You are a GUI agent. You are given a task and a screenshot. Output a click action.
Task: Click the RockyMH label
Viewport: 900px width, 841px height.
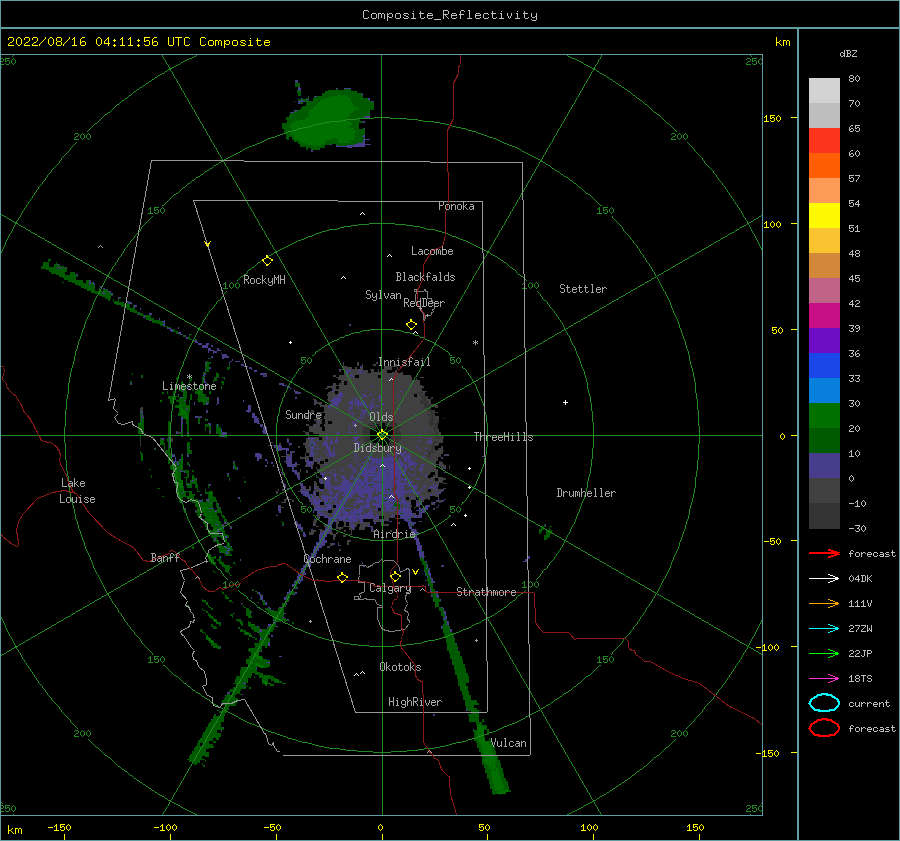tap(264, 280)
